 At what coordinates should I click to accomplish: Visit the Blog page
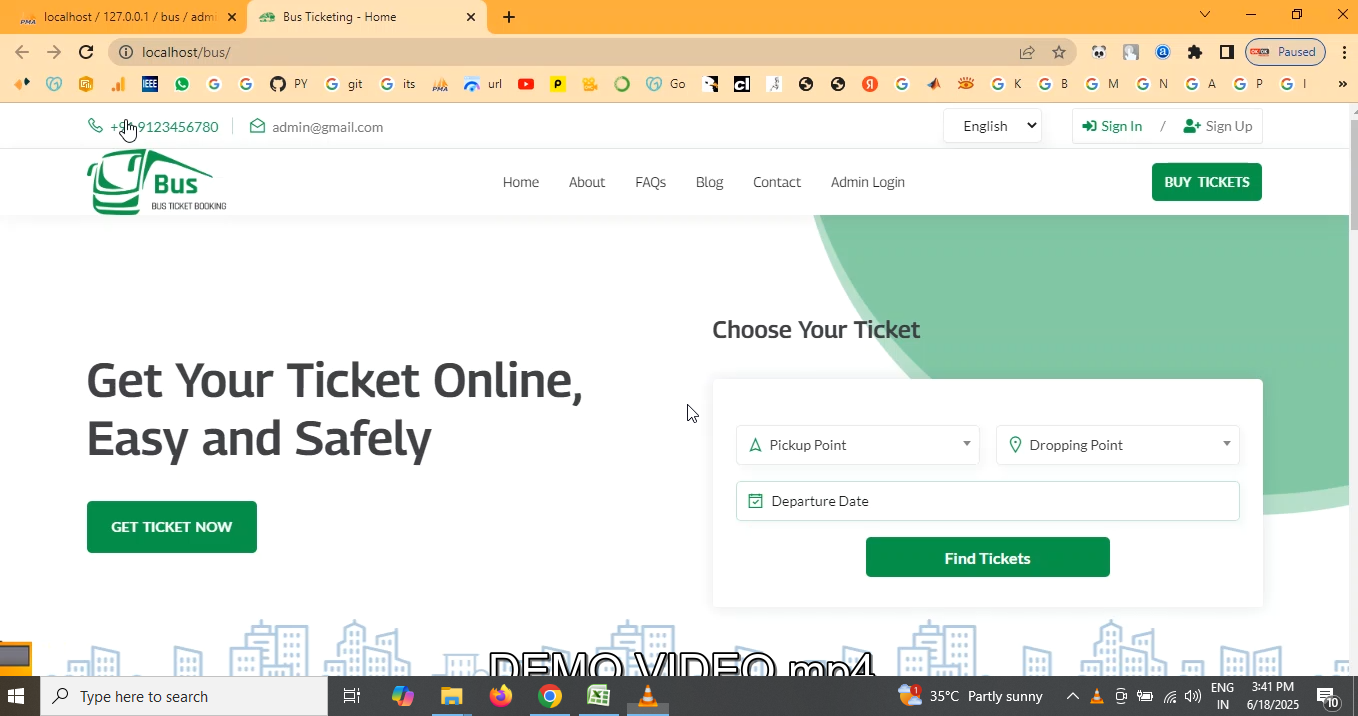click(x=709, y=182)
